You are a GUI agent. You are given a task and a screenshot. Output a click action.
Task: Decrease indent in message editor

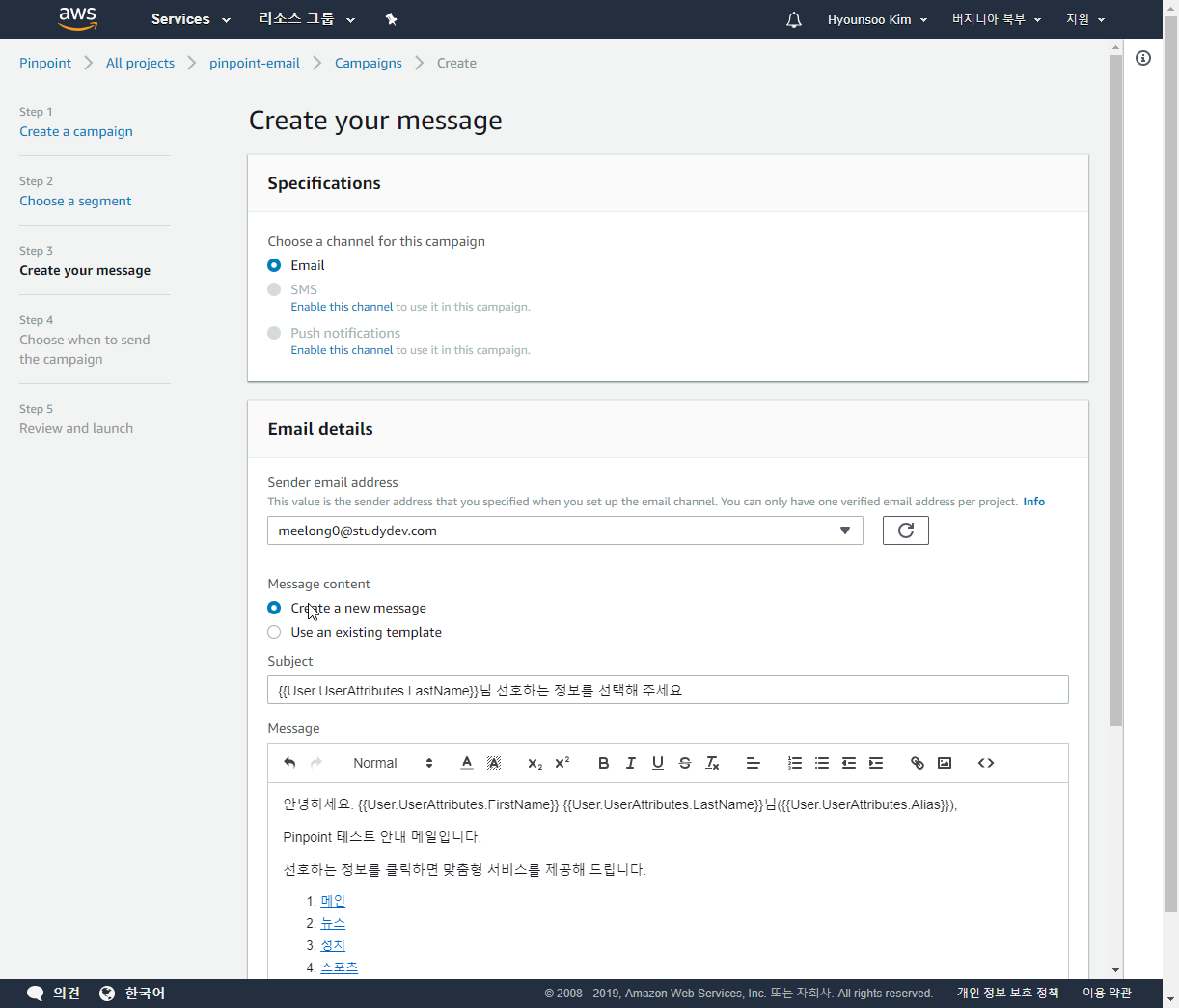pos(849,763)
